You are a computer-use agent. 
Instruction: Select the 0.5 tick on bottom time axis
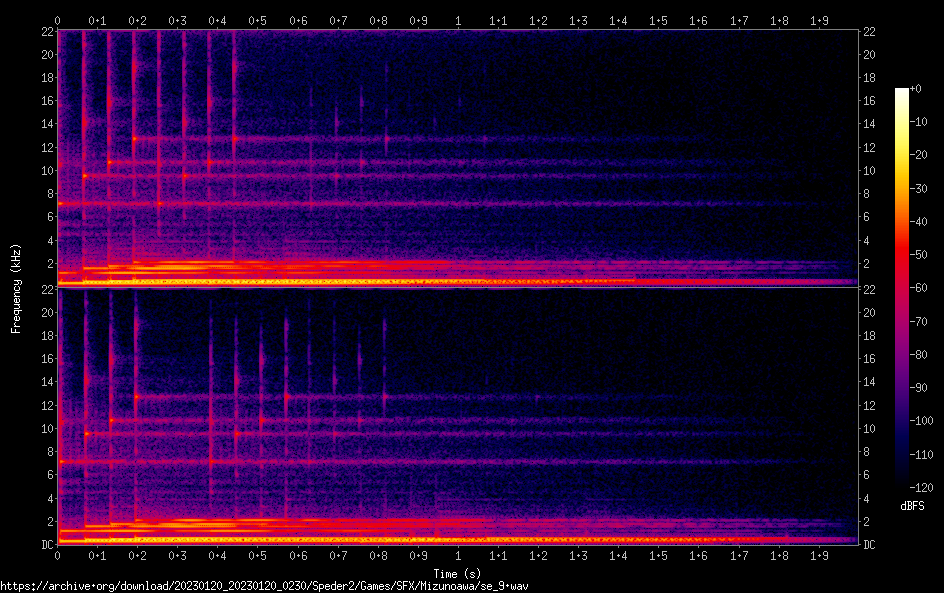(x=258, y=555)
